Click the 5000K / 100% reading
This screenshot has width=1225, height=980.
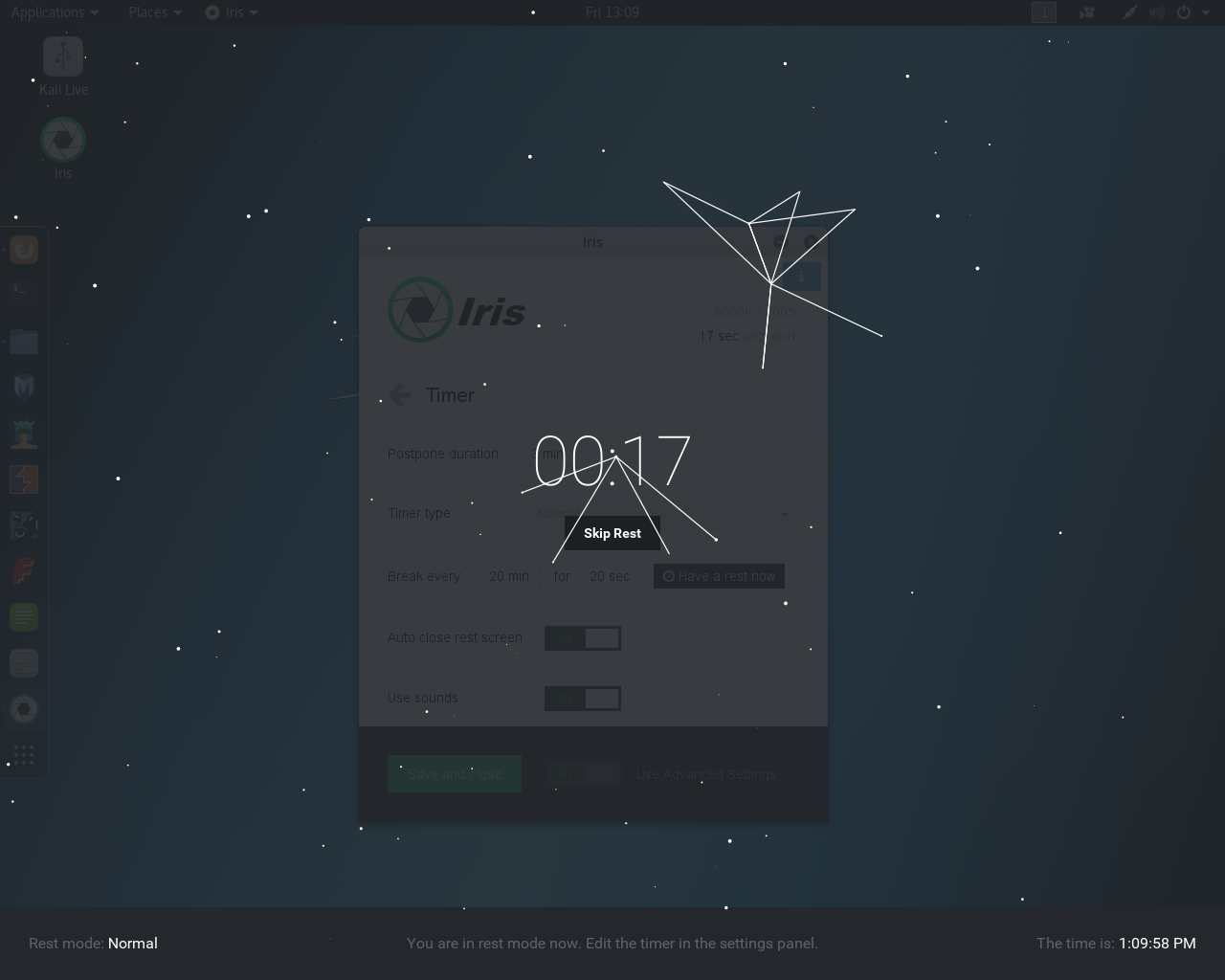[x=756, y=313]
